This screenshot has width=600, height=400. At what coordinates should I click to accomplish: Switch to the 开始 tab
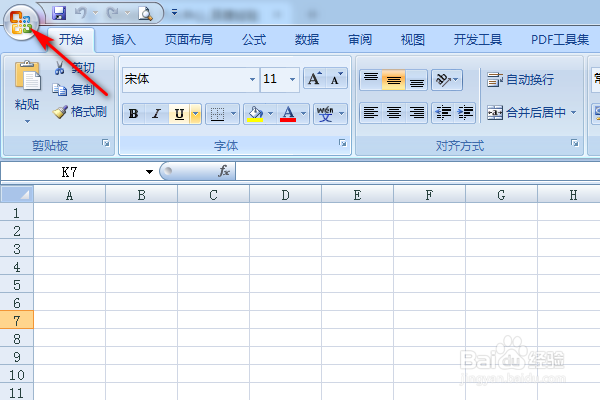tap(71, 39)
